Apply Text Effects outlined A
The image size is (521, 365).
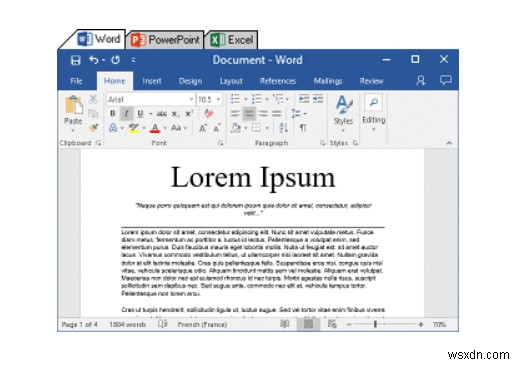click(113, 128)
